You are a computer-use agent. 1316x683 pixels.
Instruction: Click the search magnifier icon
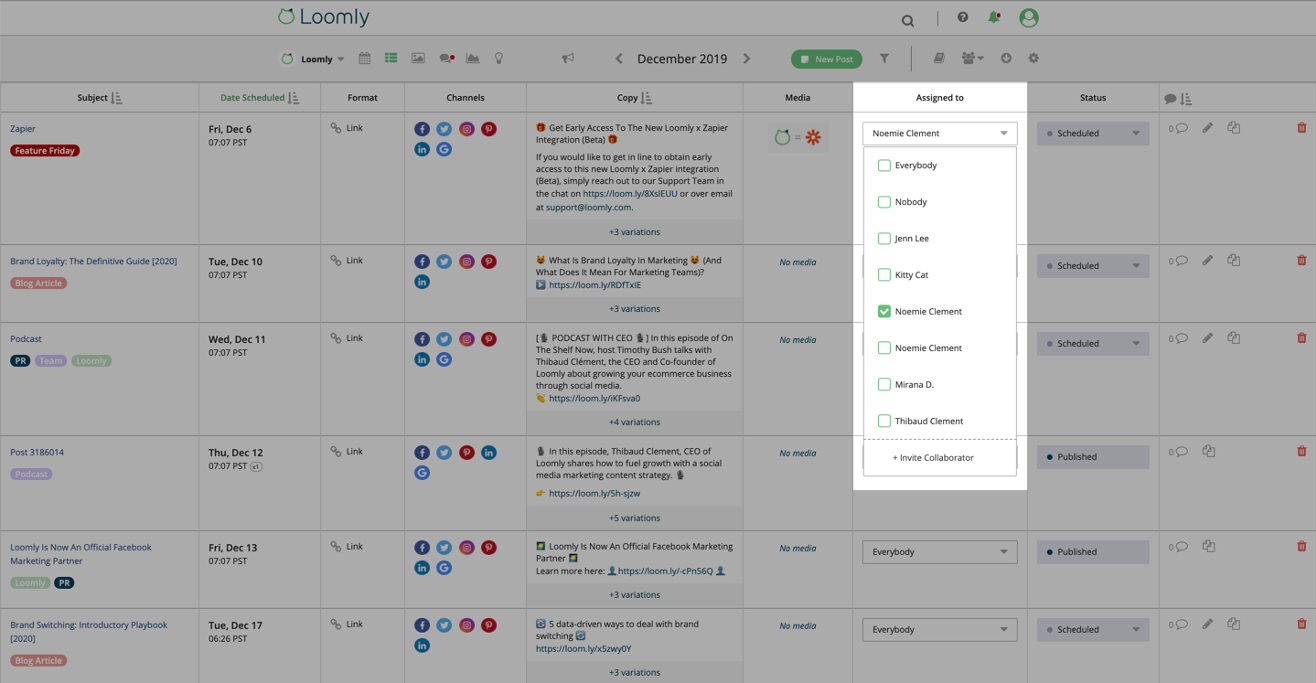(908, 20)
